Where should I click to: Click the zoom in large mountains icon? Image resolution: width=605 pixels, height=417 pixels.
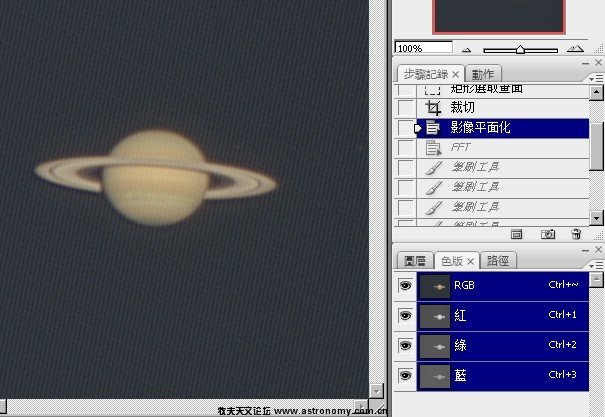click(x=577, y=47)
